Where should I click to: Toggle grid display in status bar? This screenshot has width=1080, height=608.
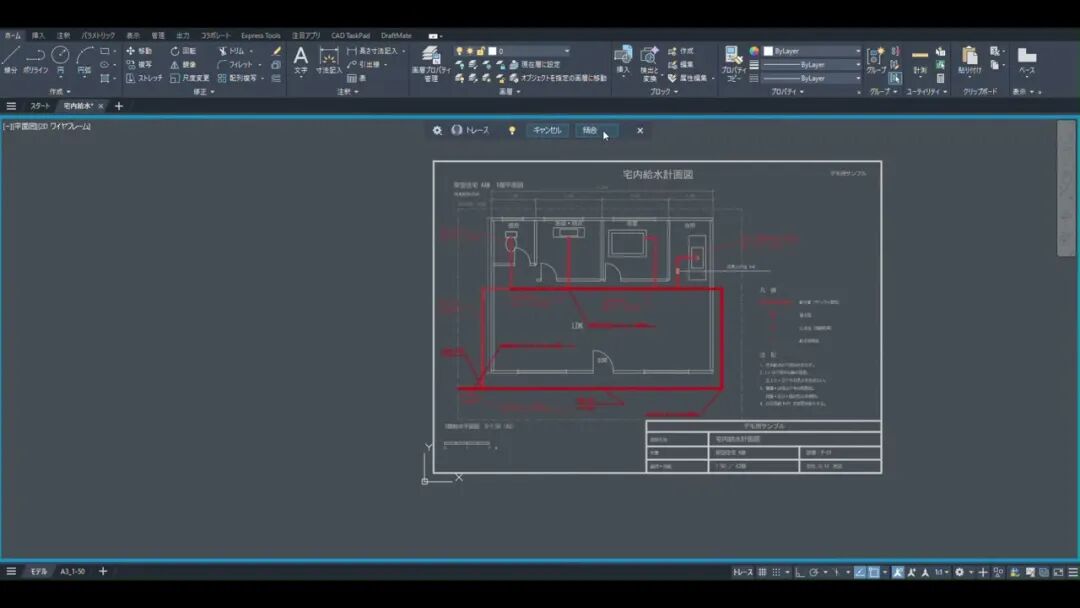pyautogui.click(x=762, y=572)
